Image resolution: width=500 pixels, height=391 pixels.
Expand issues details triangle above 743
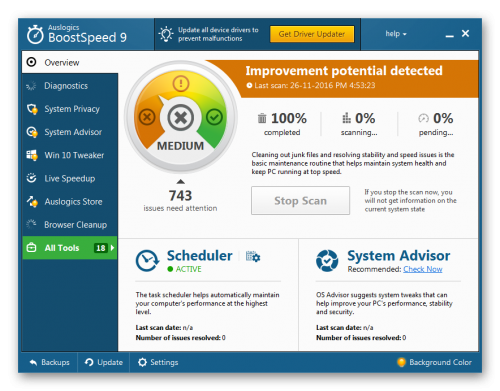(x=181, y=182)
